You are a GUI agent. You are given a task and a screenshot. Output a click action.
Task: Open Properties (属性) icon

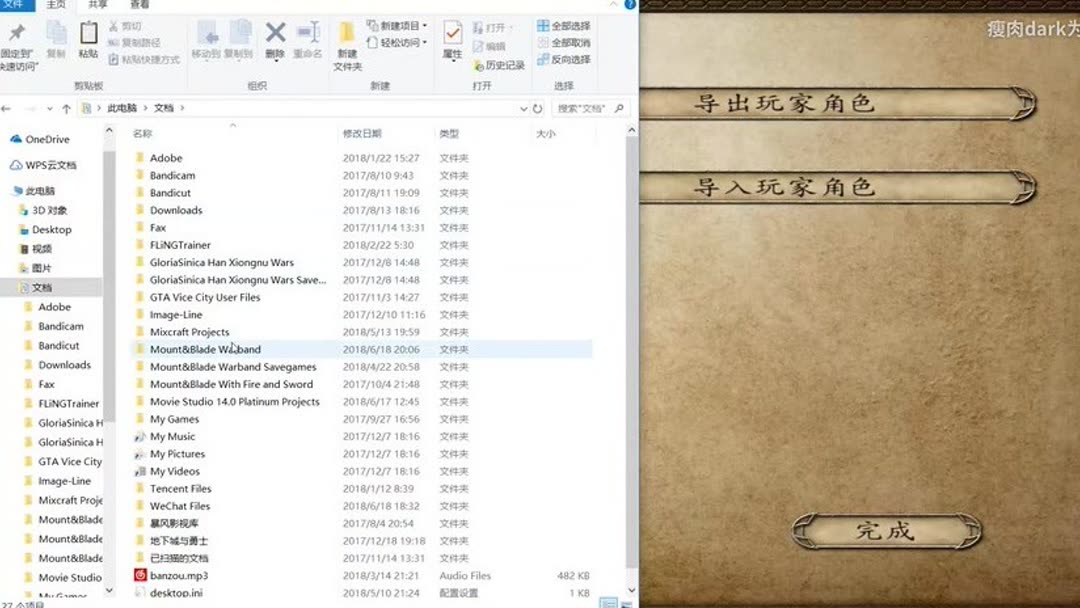[452, 35]
